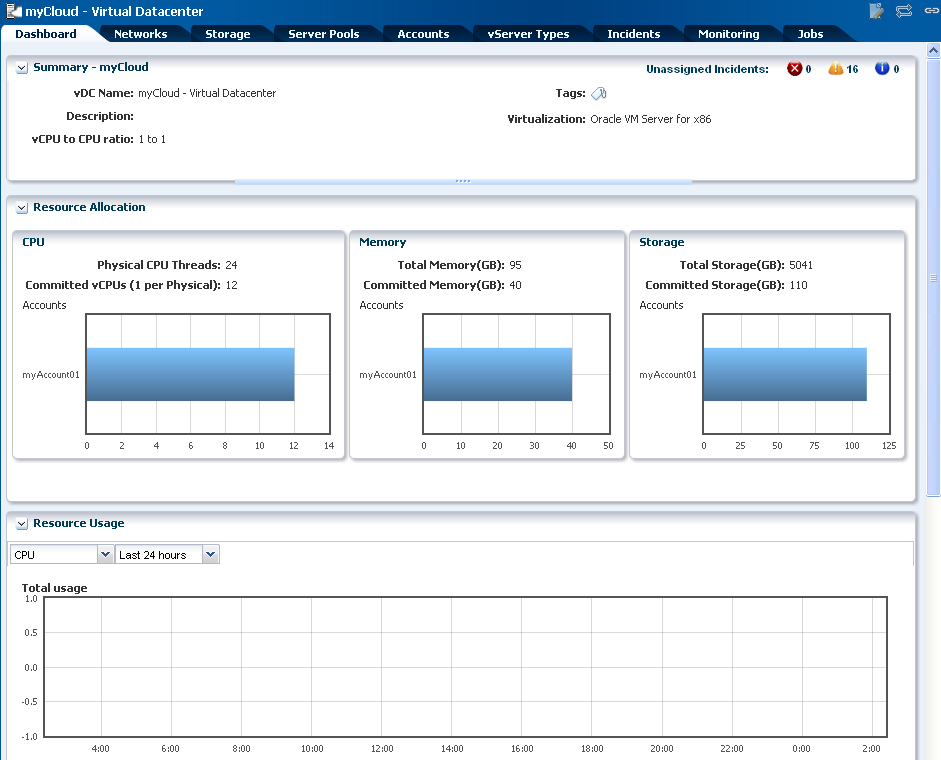The image size is (941, 760).
Task: Click Committed Memory(GB) value 40
Action: (516, 285)
